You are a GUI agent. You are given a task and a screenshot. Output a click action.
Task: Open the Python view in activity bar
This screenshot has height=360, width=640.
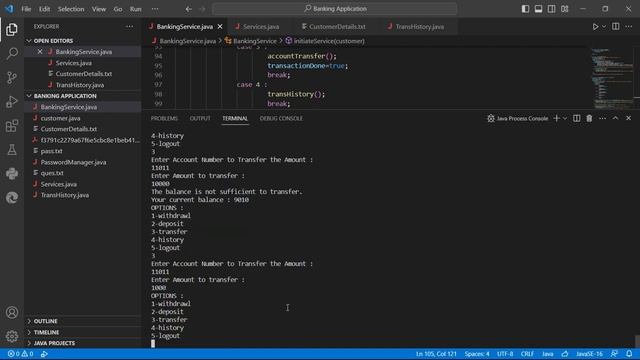pyautogui.click(x=12, y=173)
